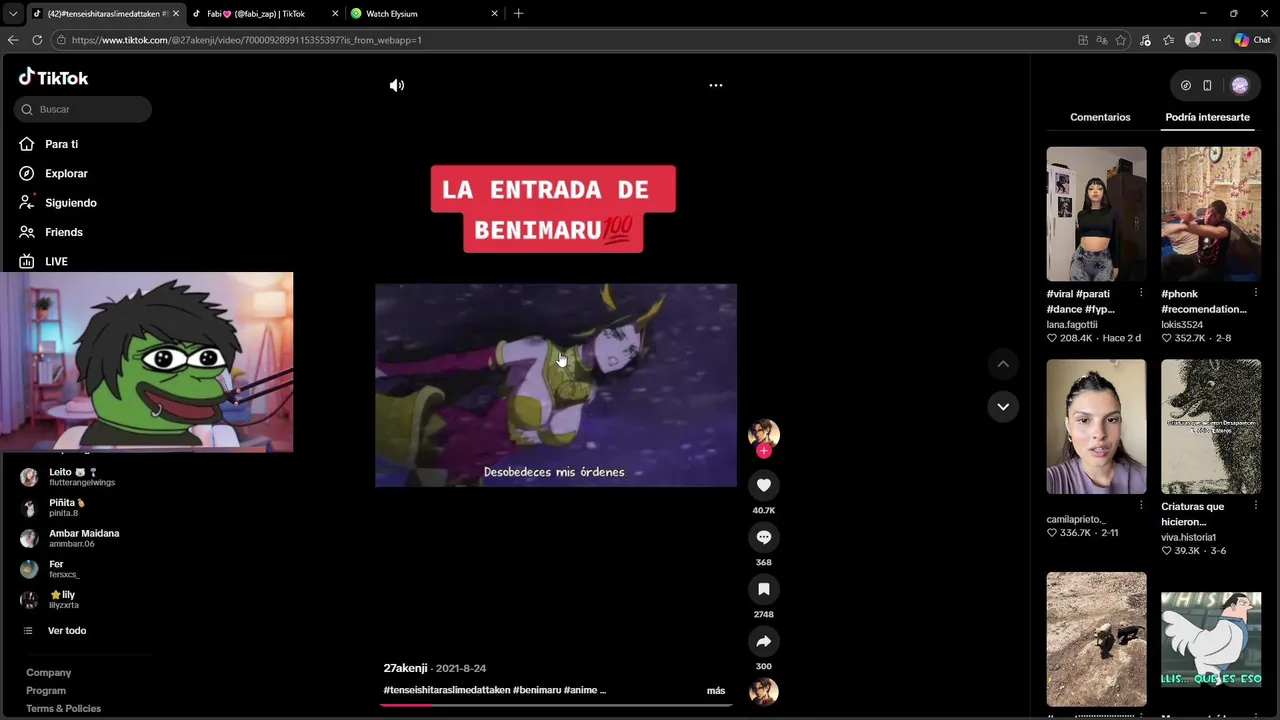
Task: Open lana.fagottii's dance video thumbnail
Action: (x=1097, y=214)
